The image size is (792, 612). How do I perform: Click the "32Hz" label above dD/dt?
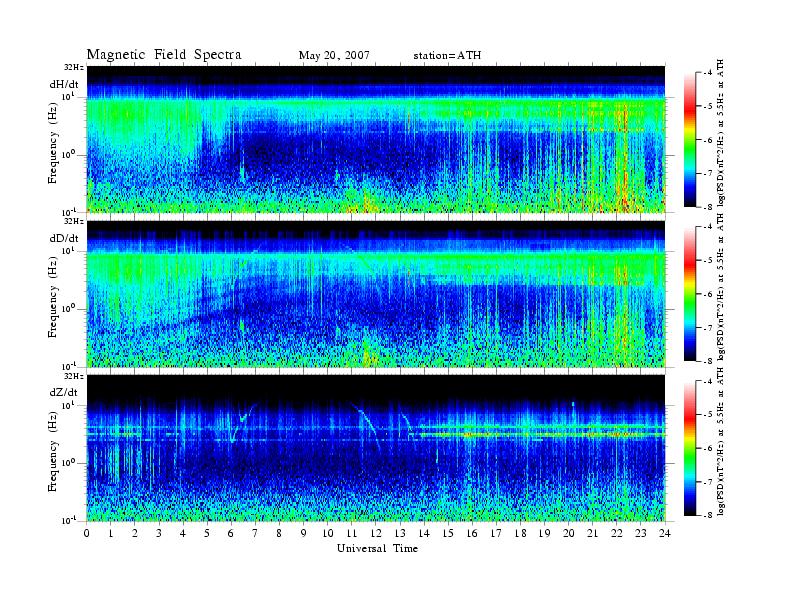pos(74,221)
